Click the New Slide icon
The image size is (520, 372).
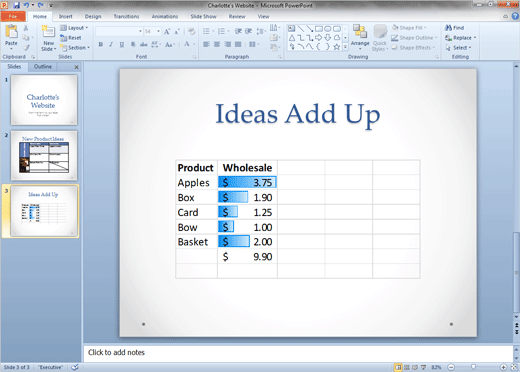click(x=48, y=32)
